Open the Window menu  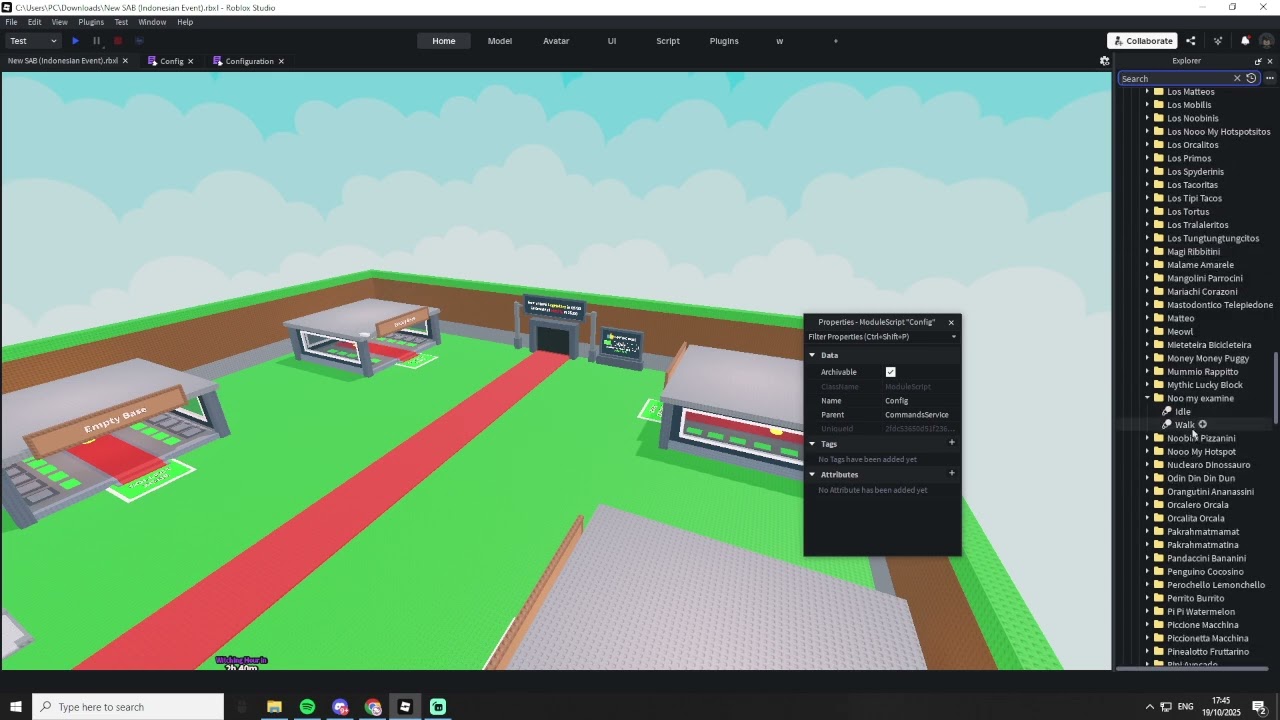(x=152, y=22)
